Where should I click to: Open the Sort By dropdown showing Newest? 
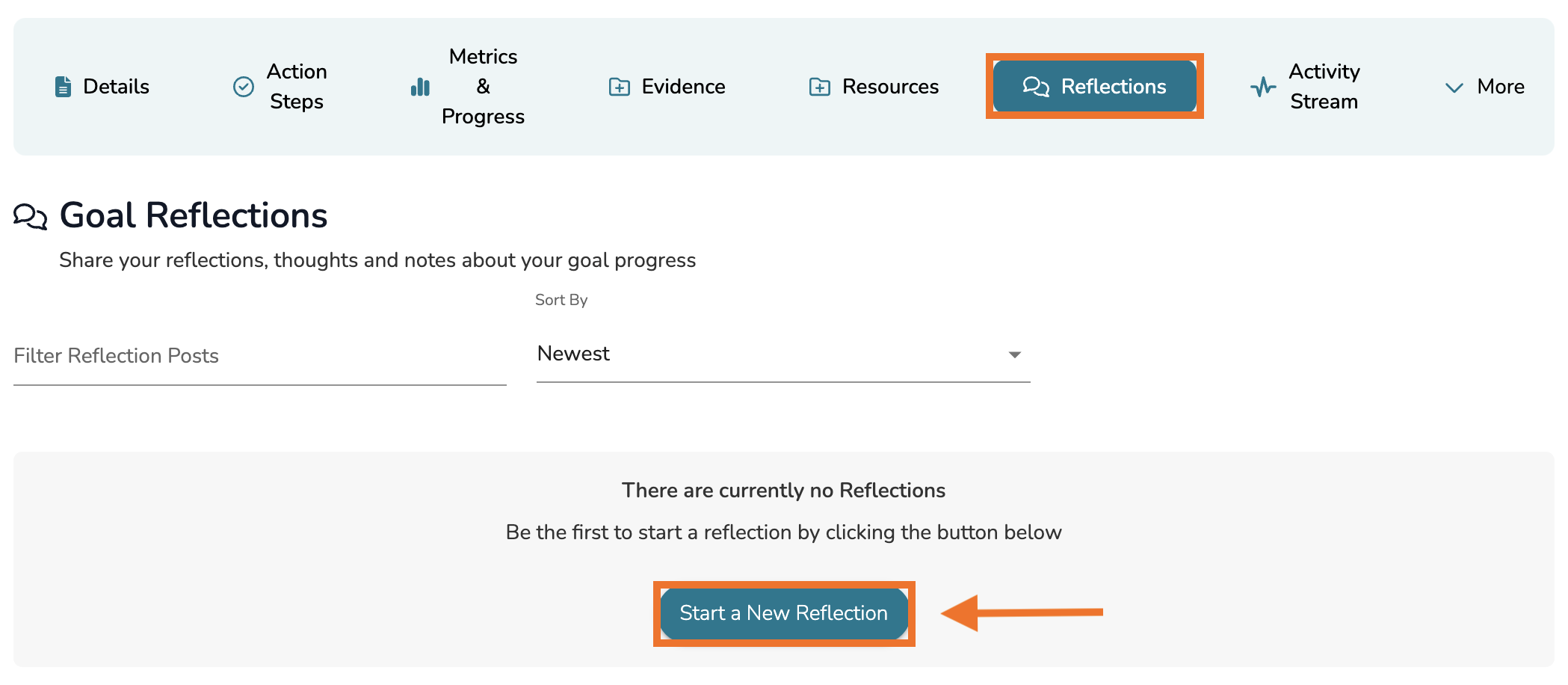(783, 354)
